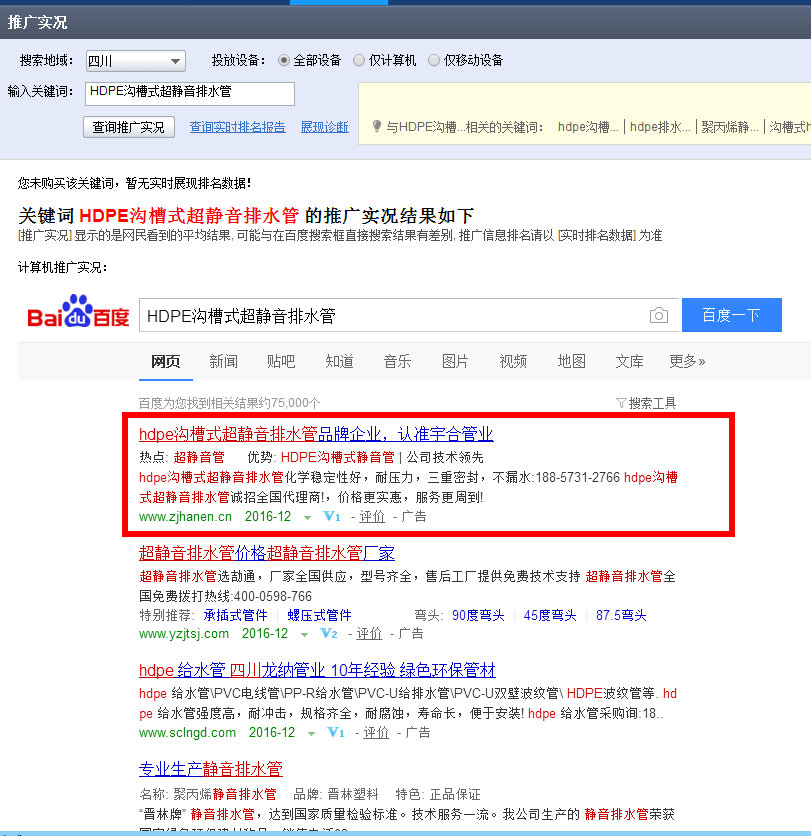
Task: Click V1 badge next to www.sclngd.com
Action: [x=336, y=732]
